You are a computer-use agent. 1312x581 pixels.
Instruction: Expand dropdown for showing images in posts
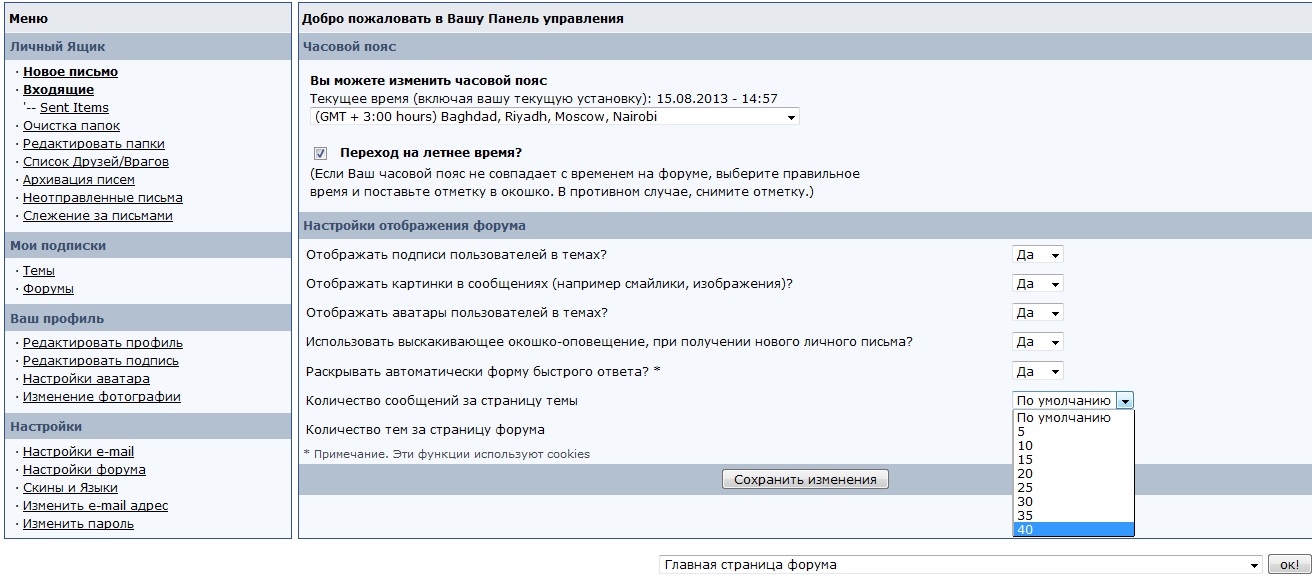click(x=1037, y=284)
